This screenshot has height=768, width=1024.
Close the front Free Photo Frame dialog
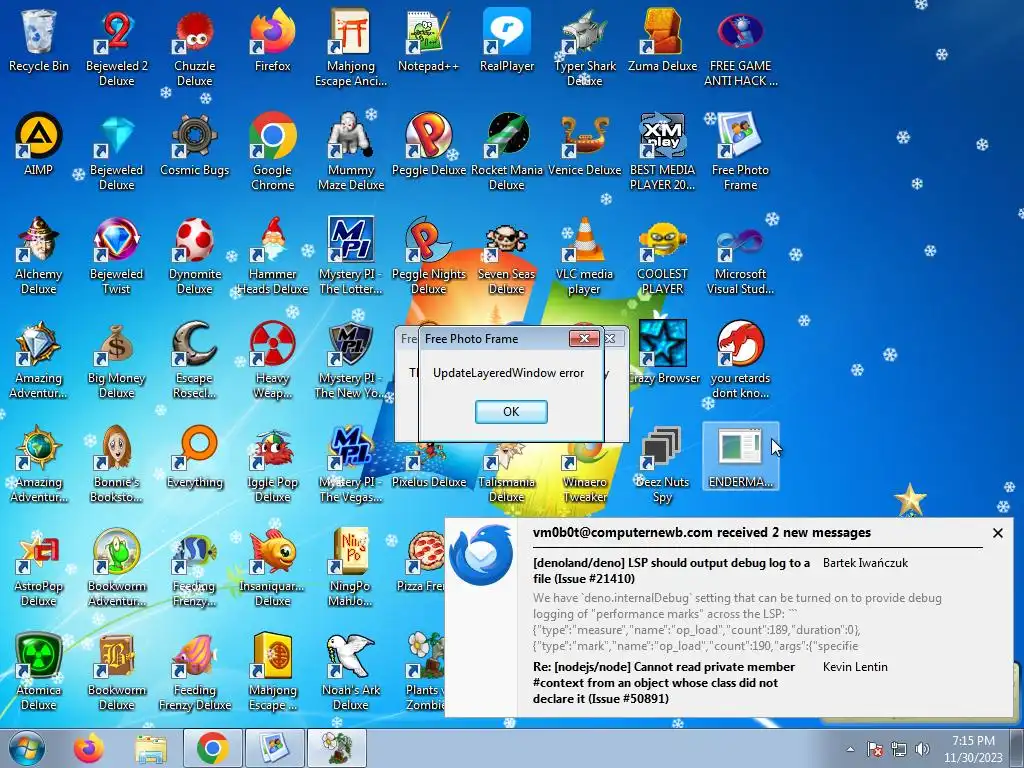click(x=584, y=338)
